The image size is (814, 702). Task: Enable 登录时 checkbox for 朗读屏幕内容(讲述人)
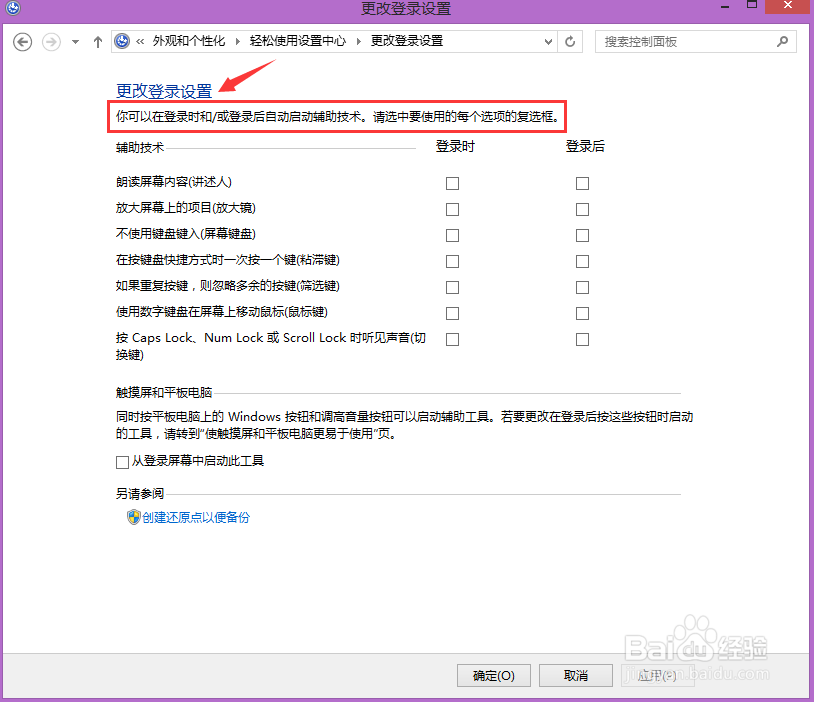[x=452, y=183]
